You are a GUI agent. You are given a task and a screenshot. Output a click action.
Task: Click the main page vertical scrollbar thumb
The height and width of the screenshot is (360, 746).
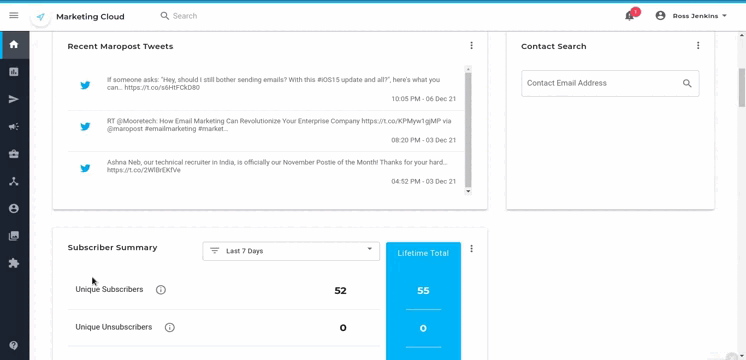coord(741,88)
